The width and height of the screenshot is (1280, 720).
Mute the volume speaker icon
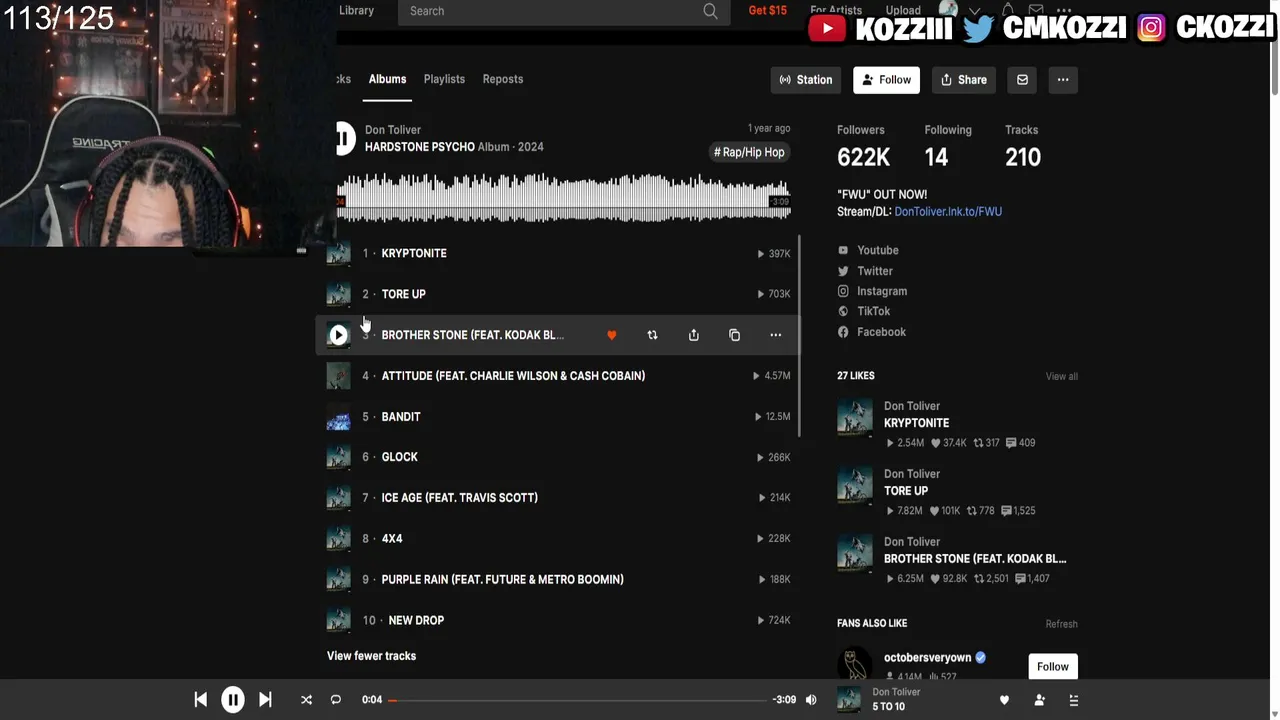tap(811, 700)
